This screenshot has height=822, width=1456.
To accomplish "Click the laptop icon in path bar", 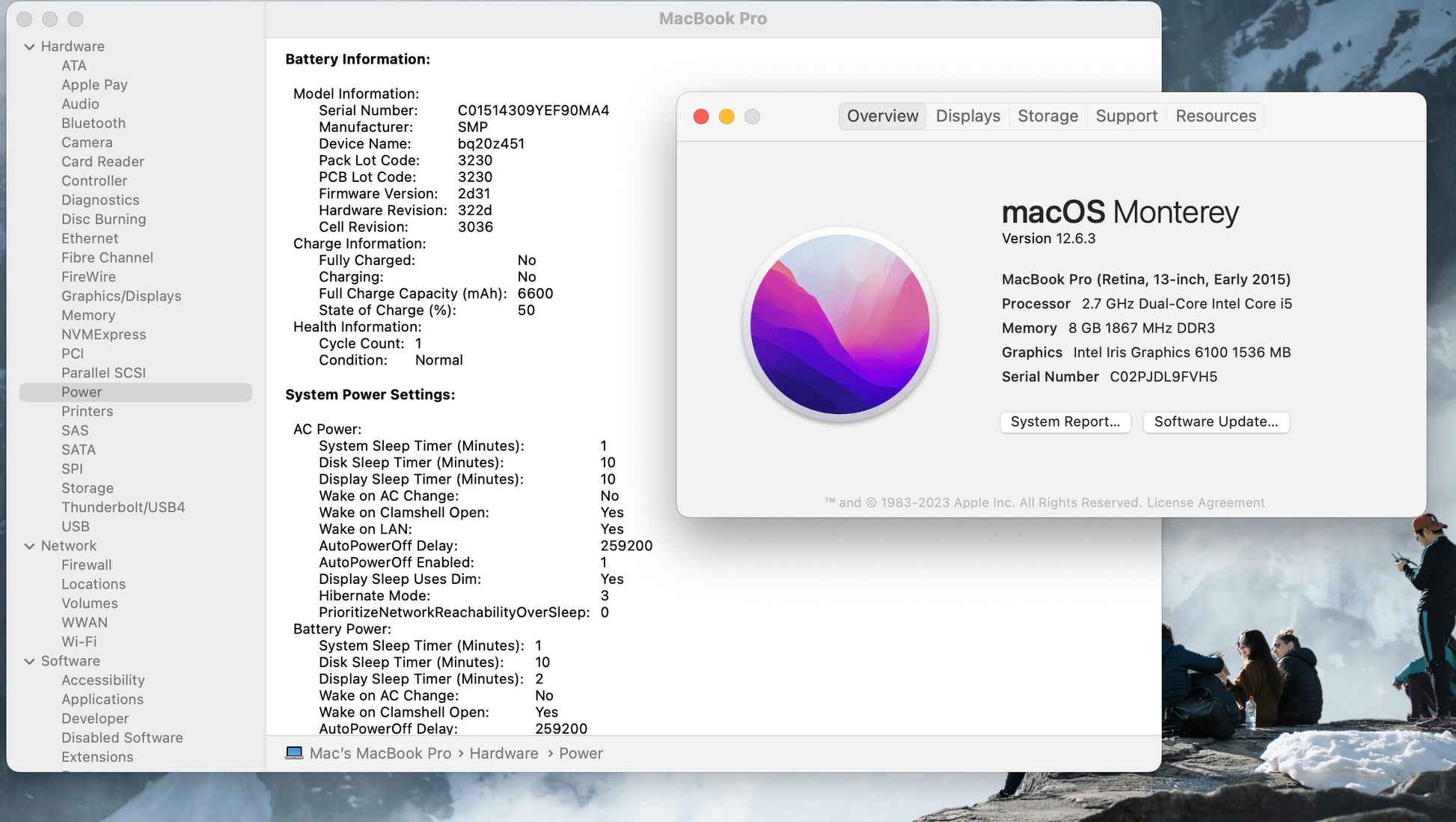I will point(294,753).
